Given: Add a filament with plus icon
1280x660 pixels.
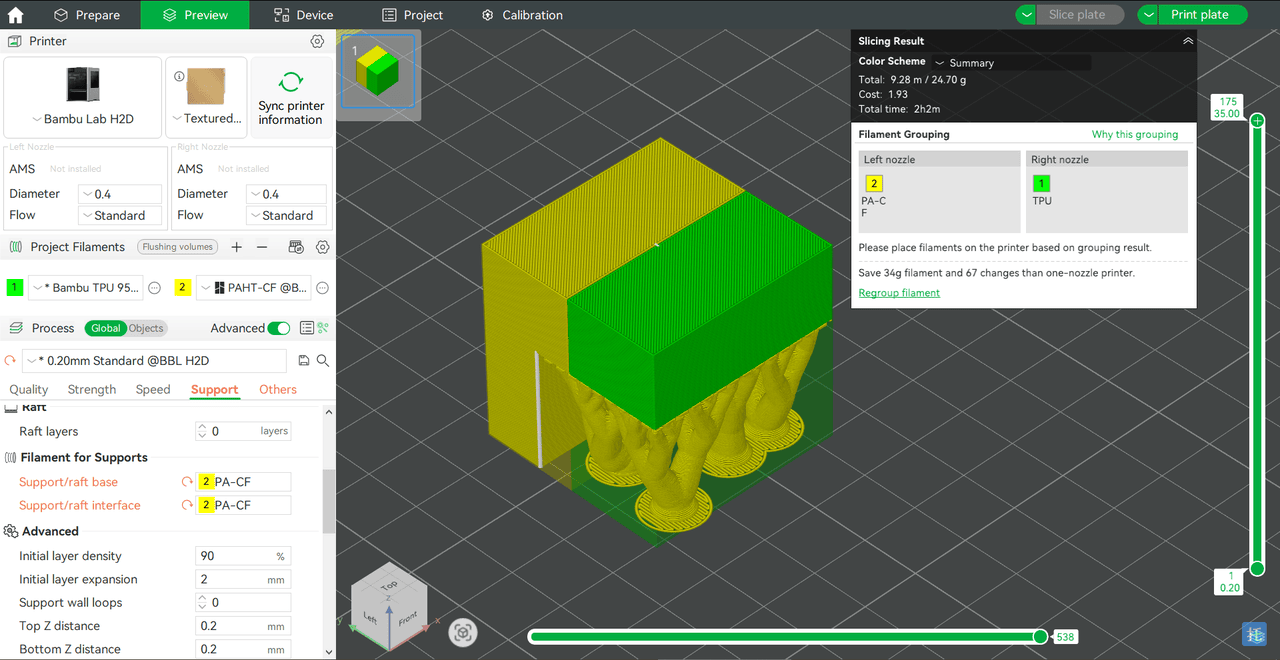Looking at the screenshot, I should click(x=237, y=247).
